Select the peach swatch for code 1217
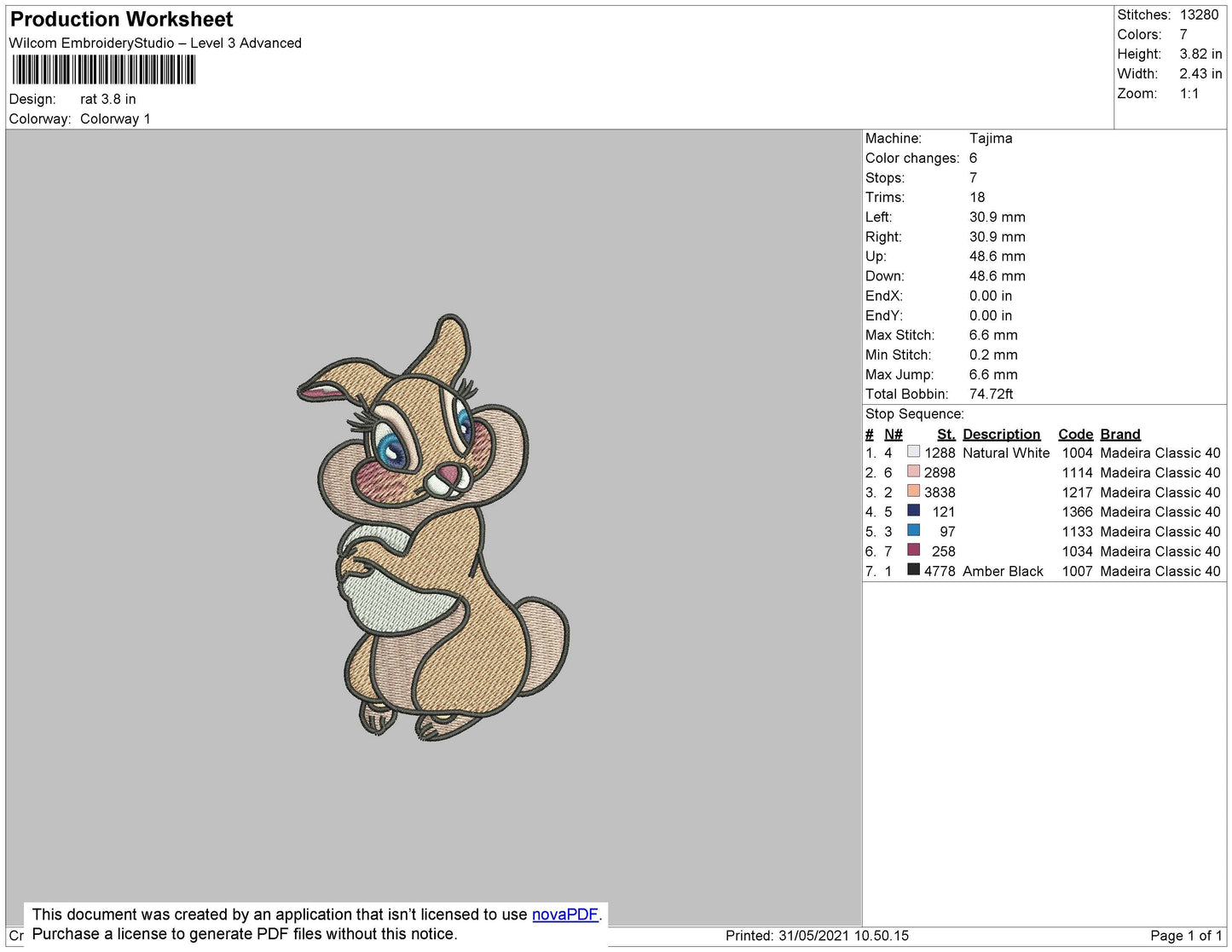The image size is (1232, 952). coord(913,491)
